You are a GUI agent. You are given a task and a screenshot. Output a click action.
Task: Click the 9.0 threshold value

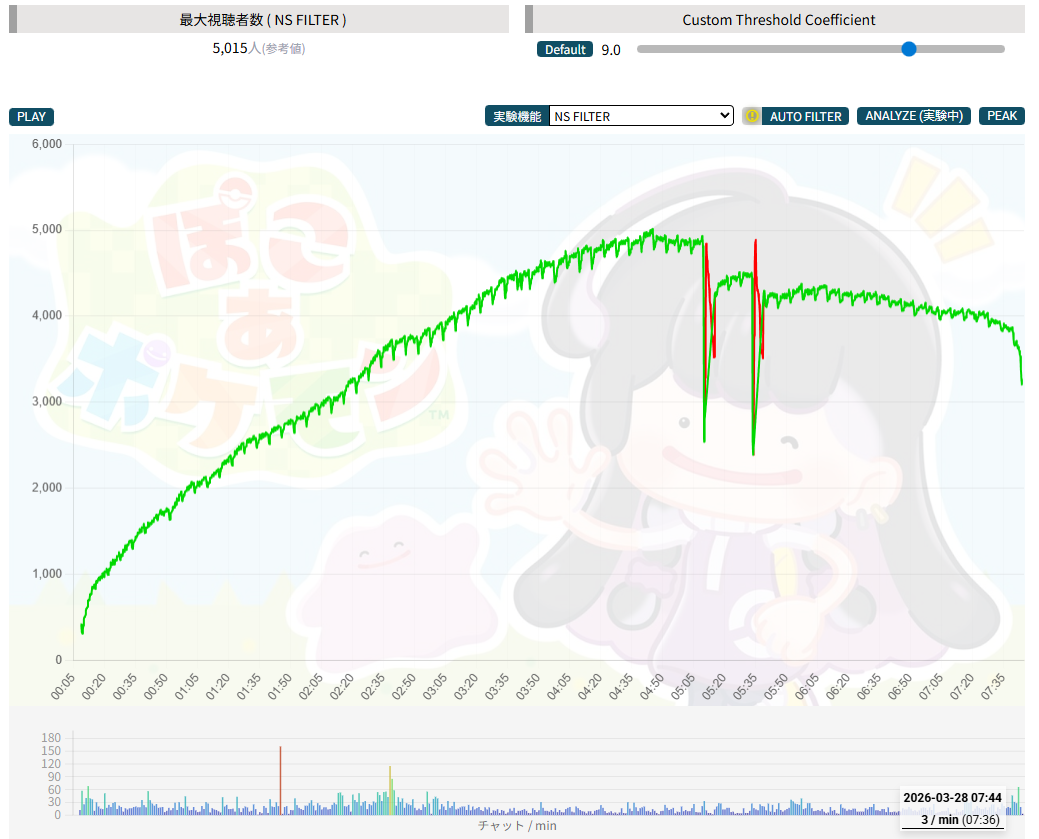click(611, 50)
